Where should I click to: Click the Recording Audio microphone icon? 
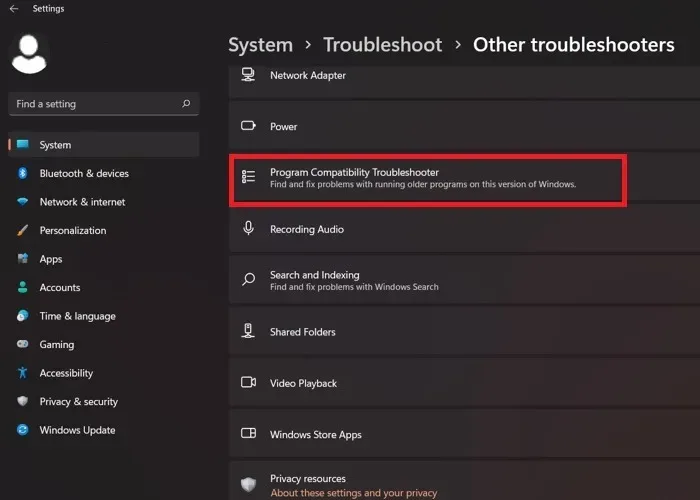pos(248,228)
